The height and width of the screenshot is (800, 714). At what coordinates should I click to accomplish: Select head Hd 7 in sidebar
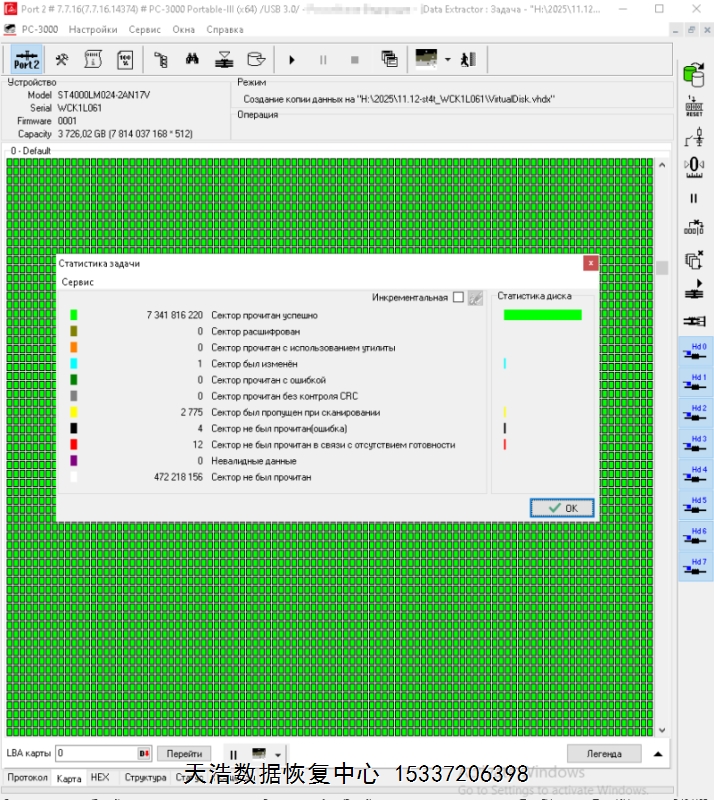pos(694,566)
